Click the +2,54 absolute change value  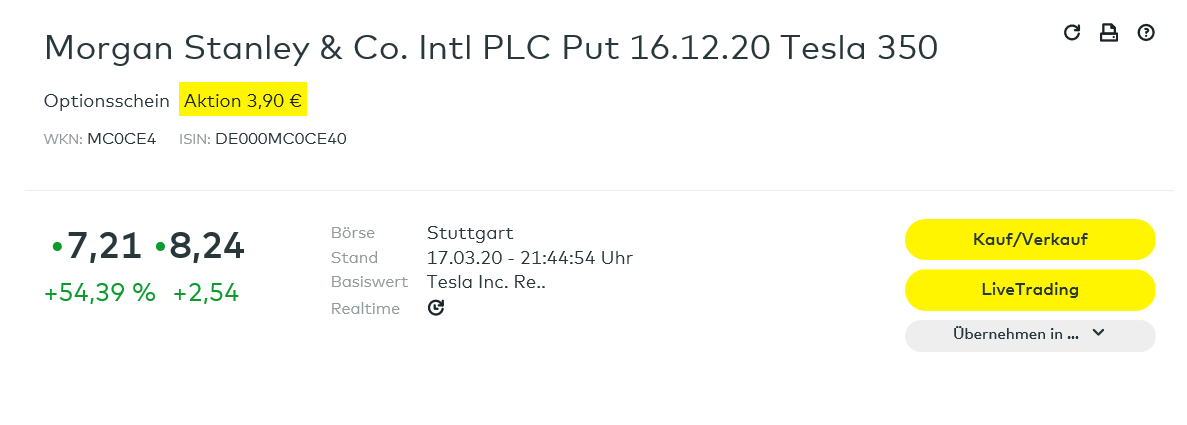pyautogui.click(x=206, y=293)
